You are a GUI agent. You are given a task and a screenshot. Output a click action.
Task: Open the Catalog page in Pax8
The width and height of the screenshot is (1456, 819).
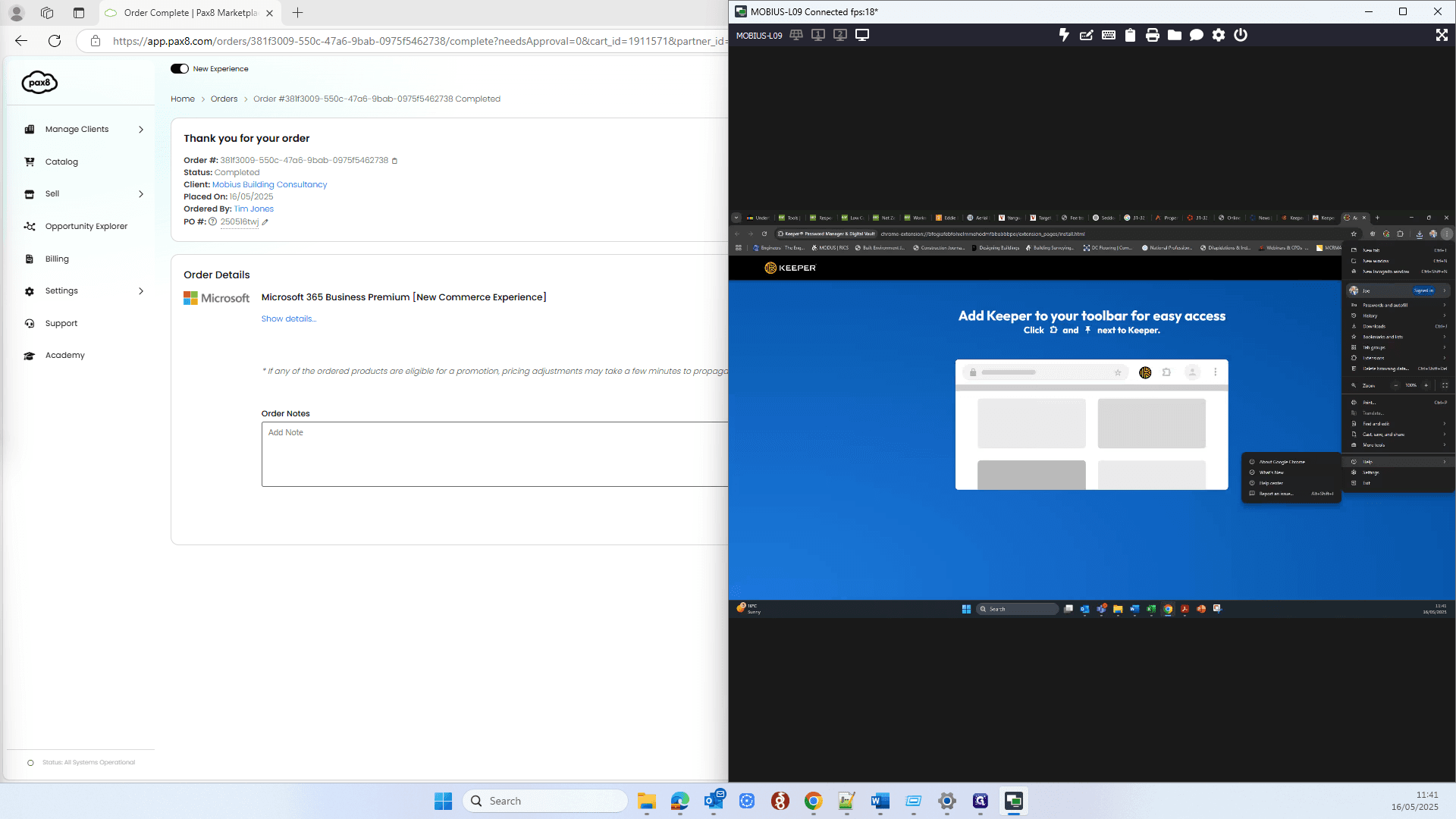61,162
